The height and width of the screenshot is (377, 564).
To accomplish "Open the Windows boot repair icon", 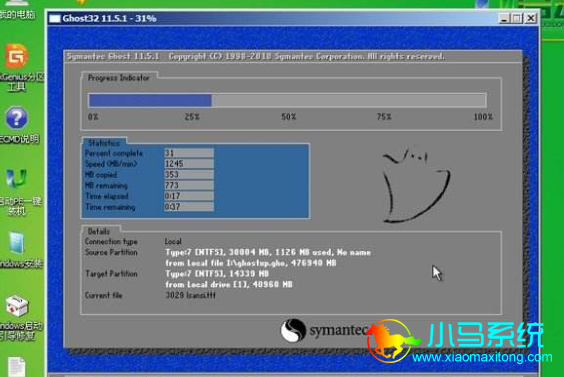I will 17,306.
